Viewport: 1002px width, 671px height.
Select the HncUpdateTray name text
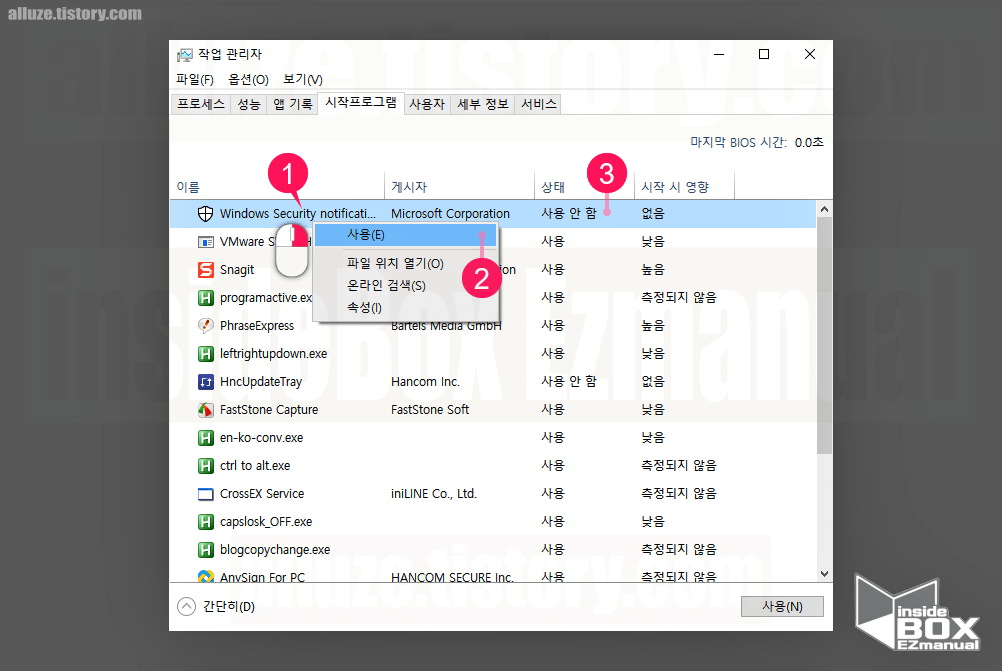click(261, 382)
